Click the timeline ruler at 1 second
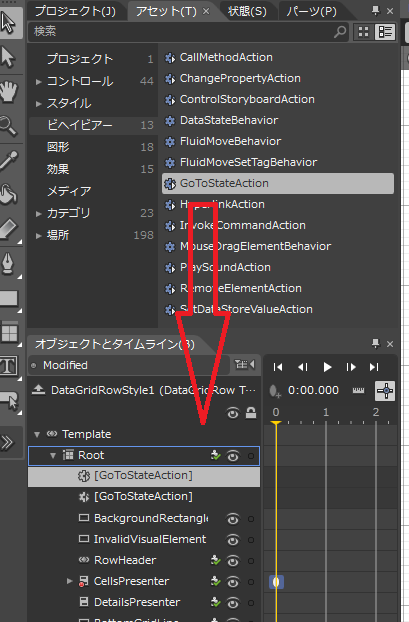The height and width of the screenshot is (622, 409). pos(326,413)
